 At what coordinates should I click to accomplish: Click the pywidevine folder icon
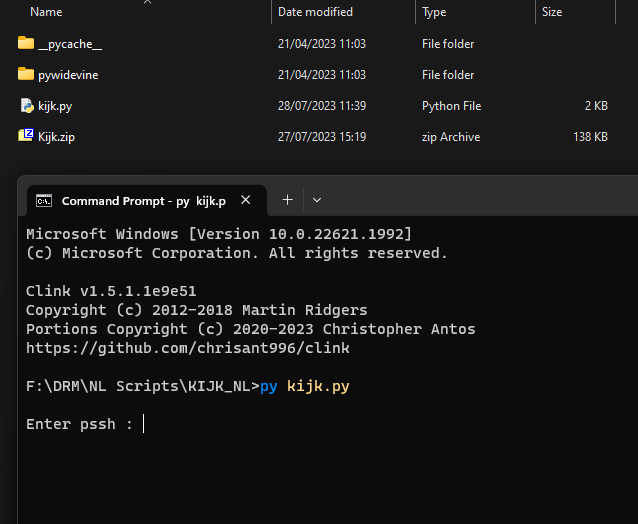click(26, 75)
